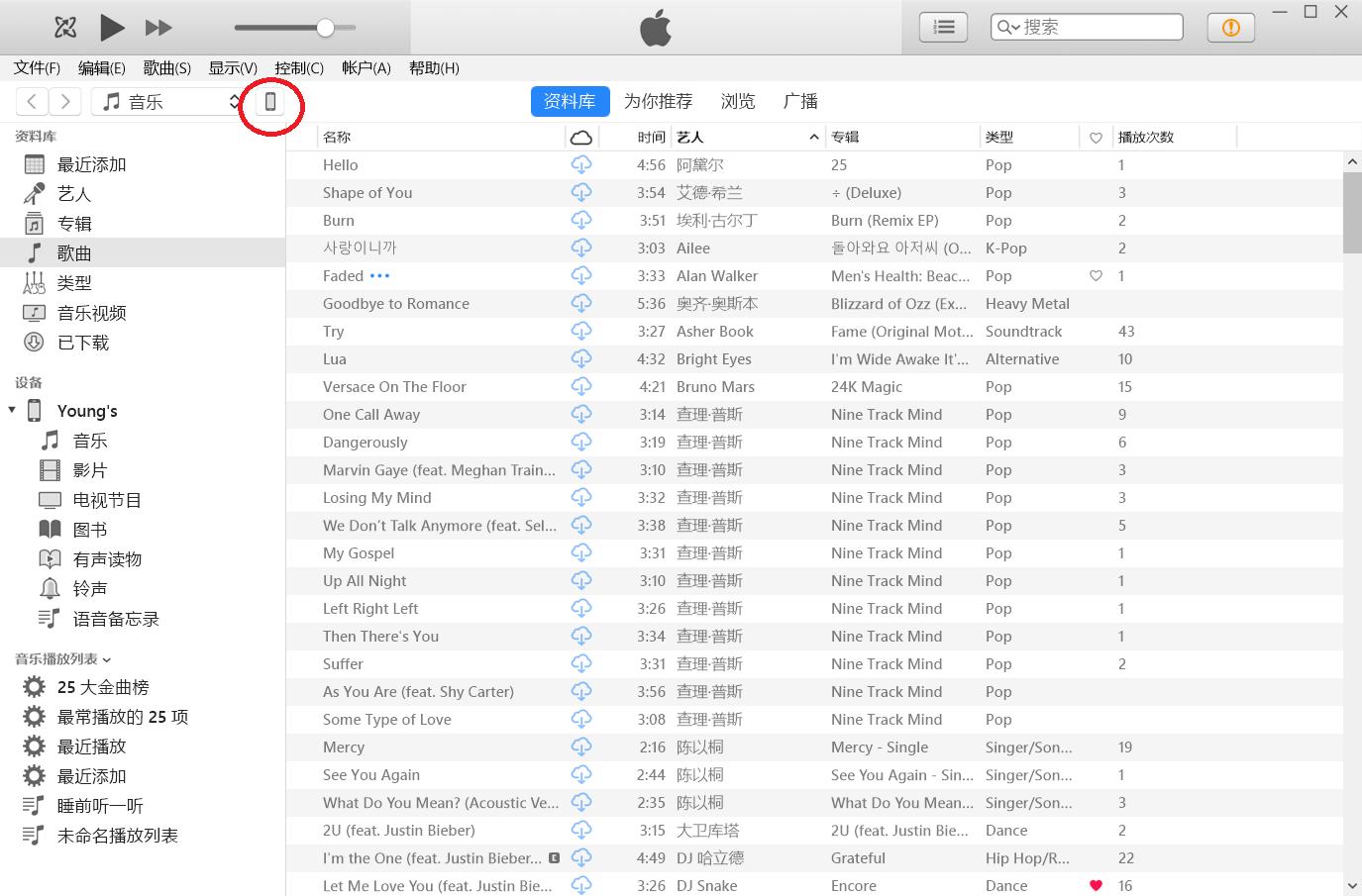Select 艺人 microphone icon in sidebar
1362x896 pixels.
[35, 194]
